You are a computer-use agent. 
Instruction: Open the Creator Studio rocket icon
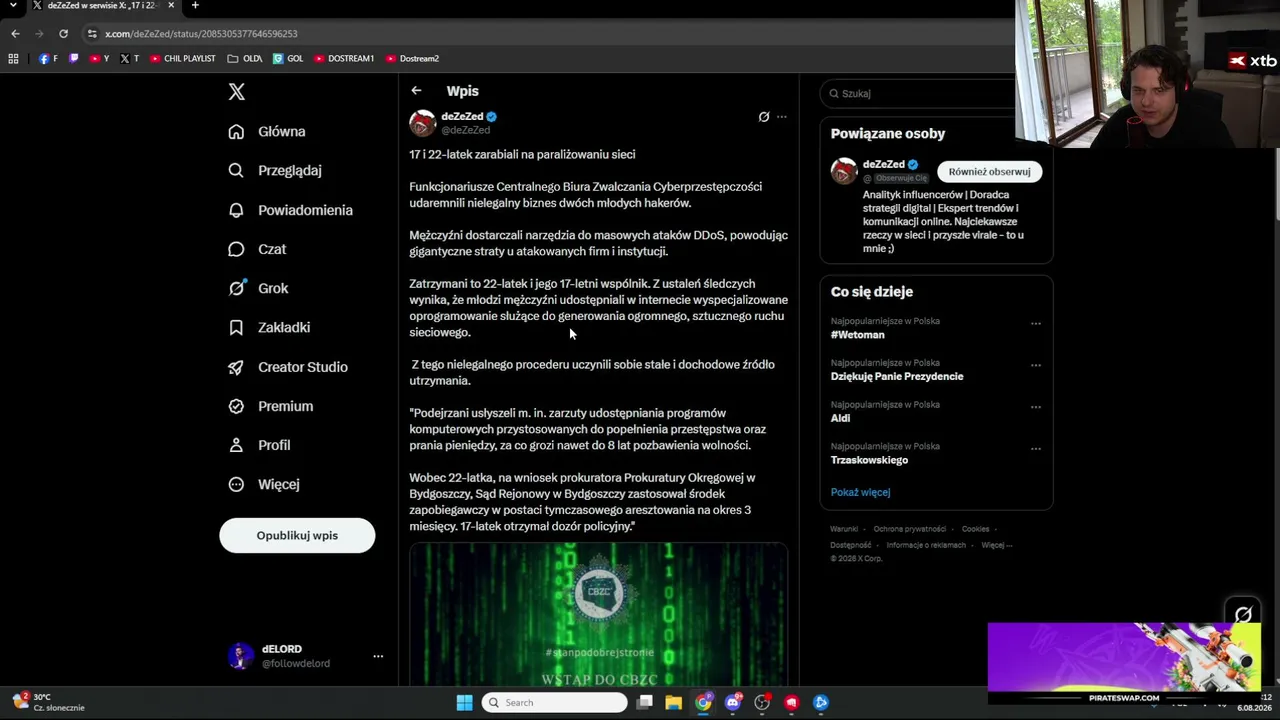pos(236,367)
